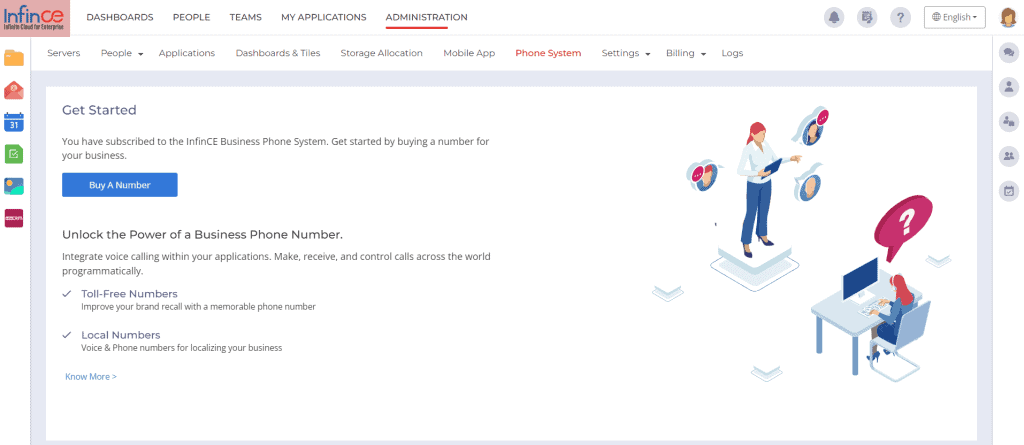Go to the People main menu

click(191, 18)
